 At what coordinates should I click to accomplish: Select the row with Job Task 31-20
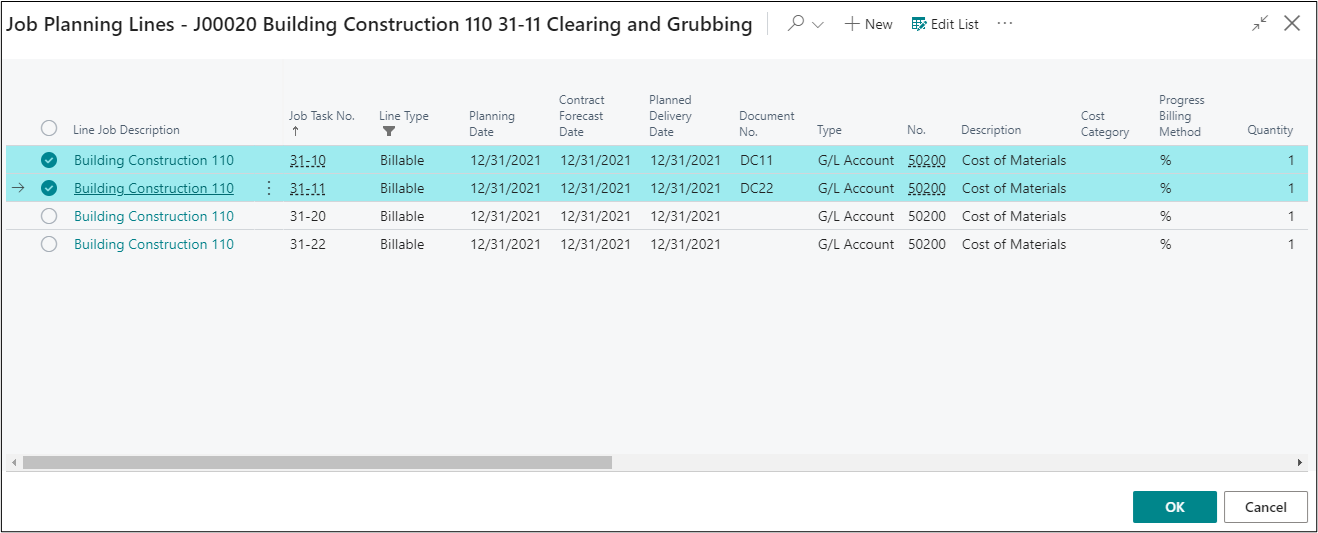coord(49,216)
